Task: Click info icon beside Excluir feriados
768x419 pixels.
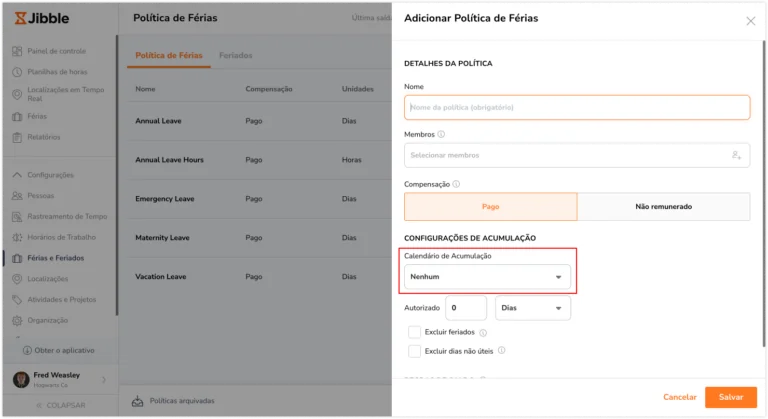Action: 483,333
